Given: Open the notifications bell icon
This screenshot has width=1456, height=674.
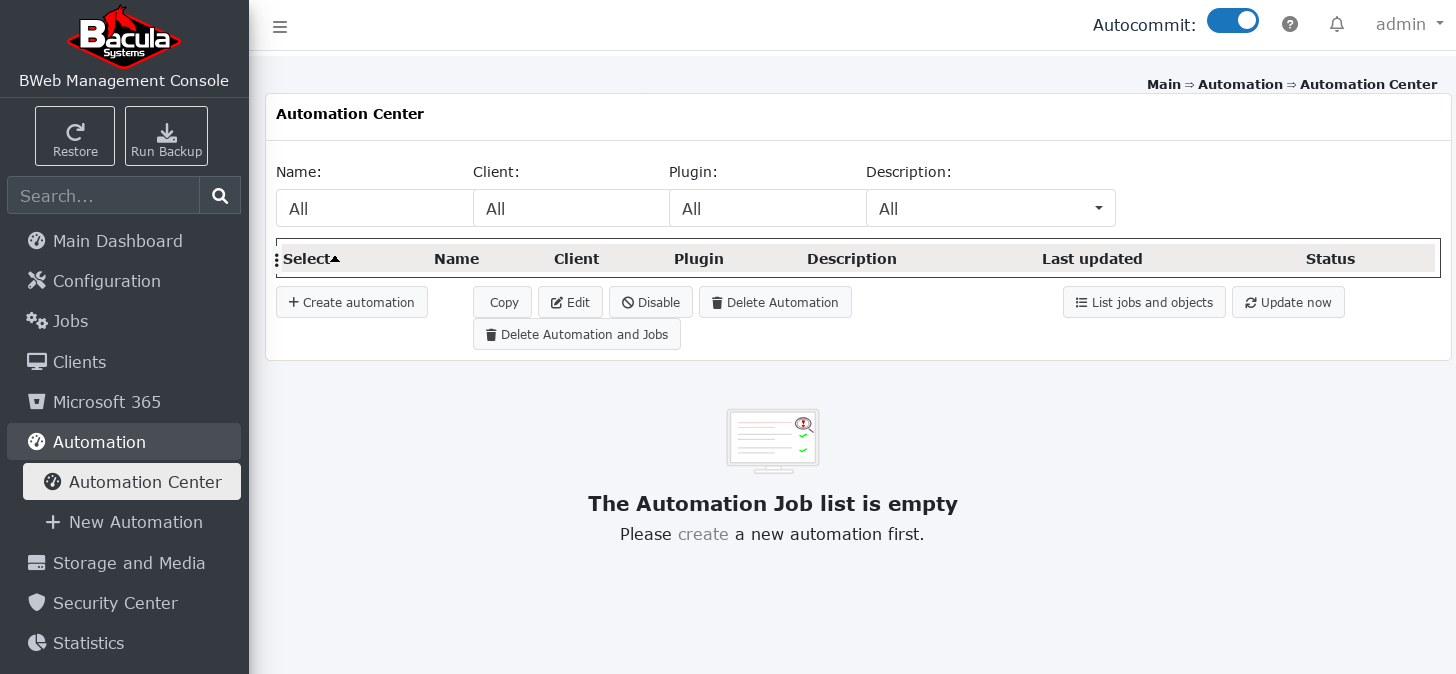Looking at the screenshot, I should tap(1337, 24).
